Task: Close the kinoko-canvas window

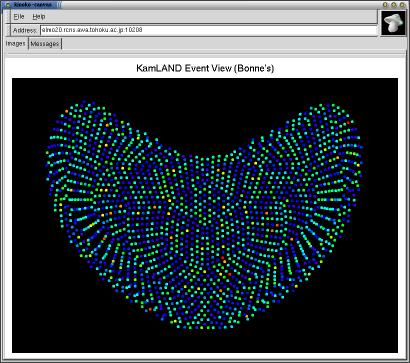Action: point(402,5)
